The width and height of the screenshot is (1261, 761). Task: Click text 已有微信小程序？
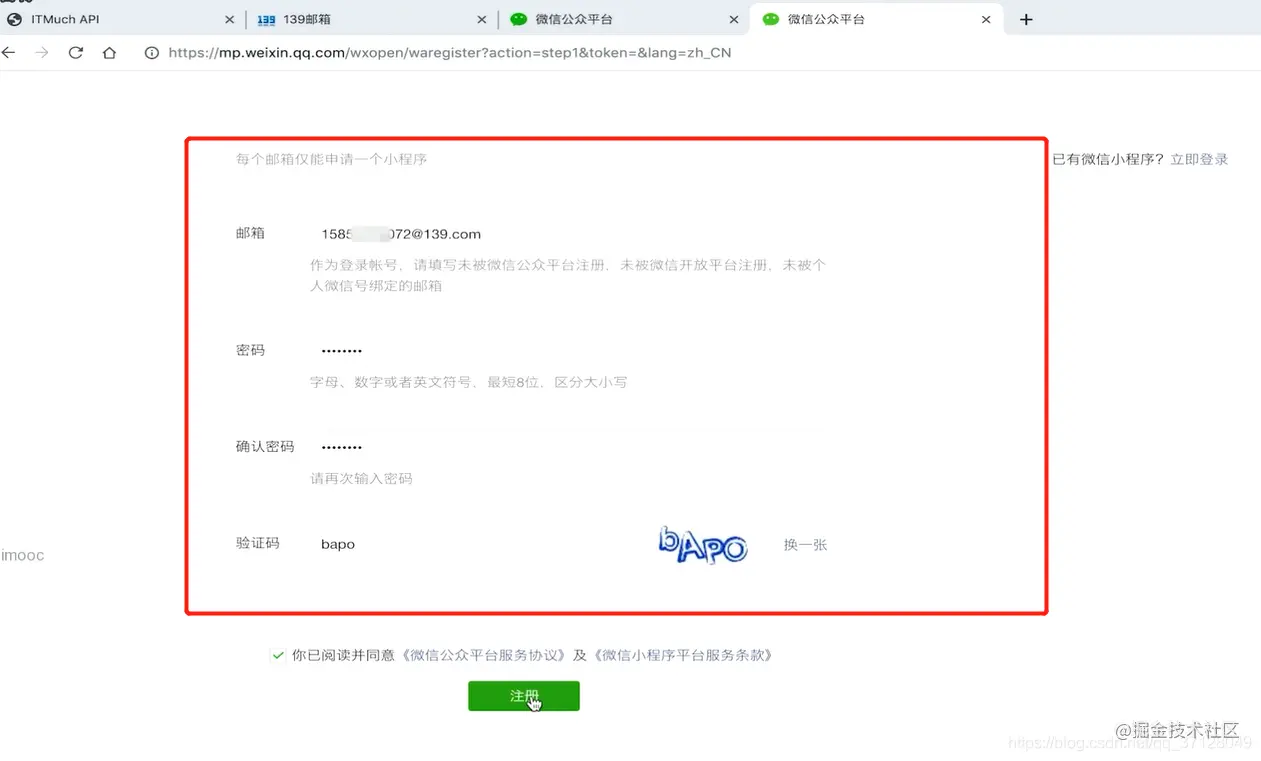tap(1109, 159)
